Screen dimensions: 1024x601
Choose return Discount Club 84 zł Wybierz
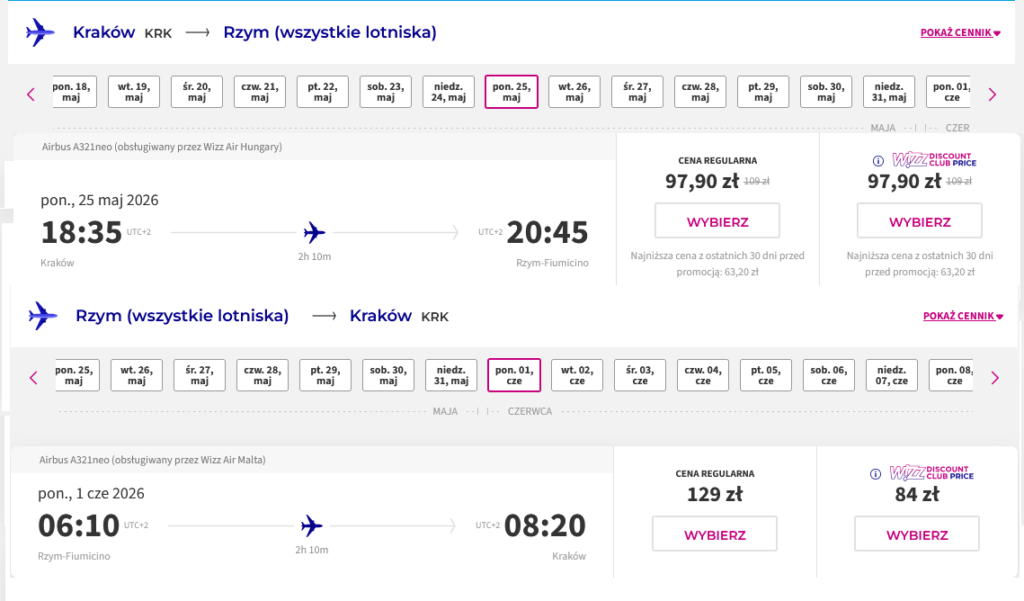point(917,535)
